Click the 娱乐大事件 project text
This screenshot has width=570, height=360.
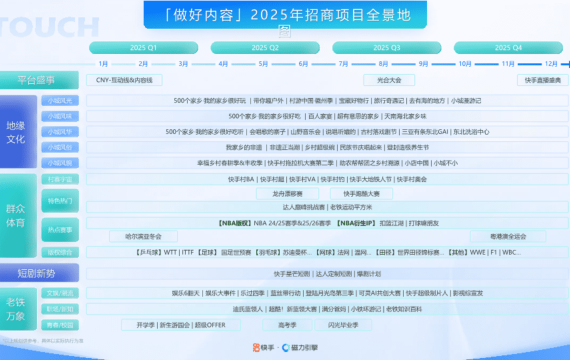click(220, 293)
